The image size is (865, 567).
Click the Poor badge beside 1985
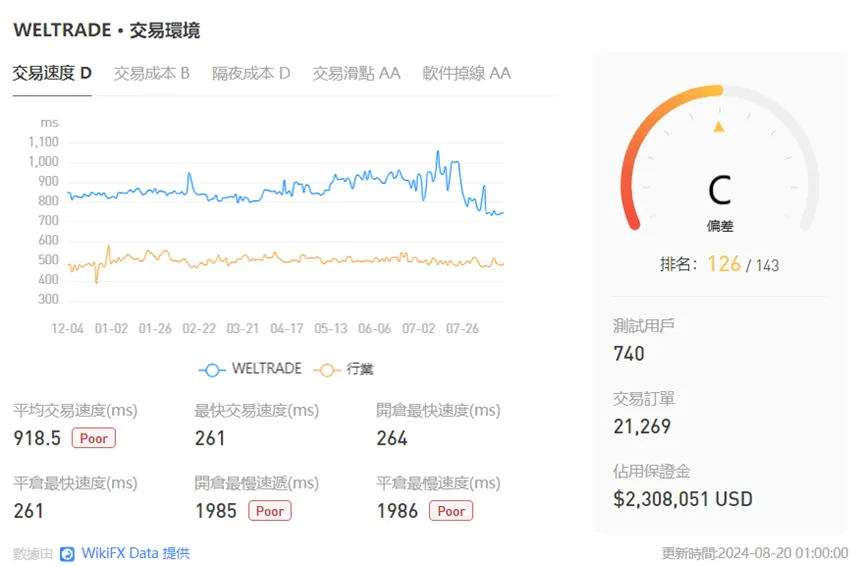(x=270, y=511)
